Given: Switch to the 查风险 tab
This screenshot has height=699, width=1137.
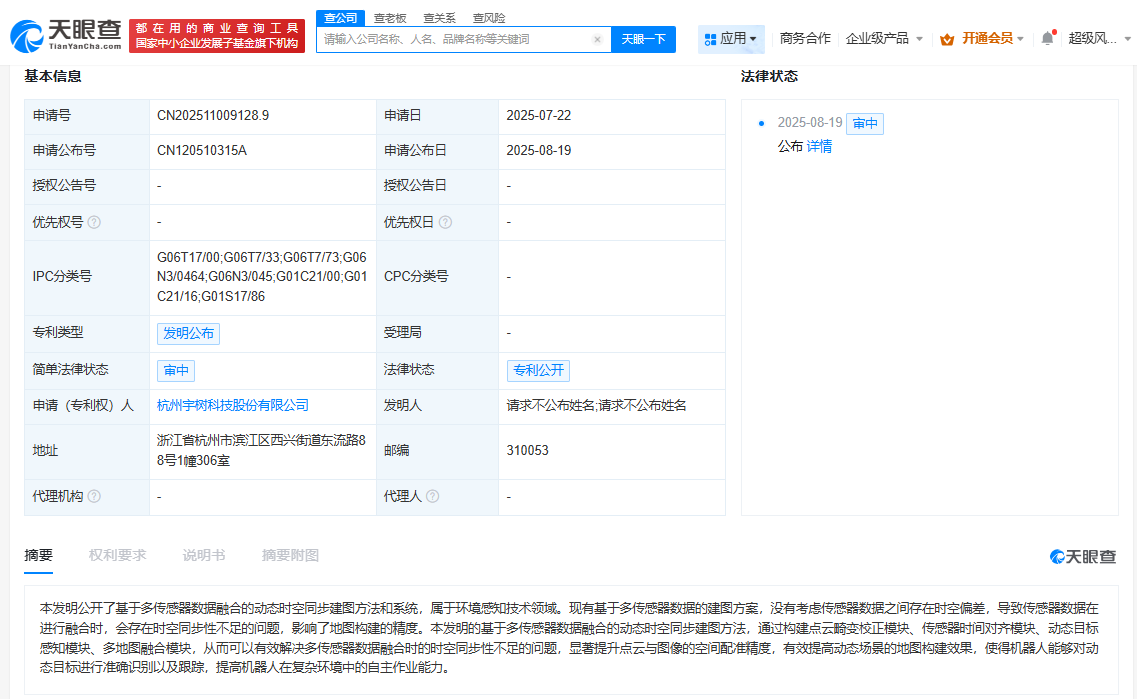Looking at the screenshot, I should (489, 17).
